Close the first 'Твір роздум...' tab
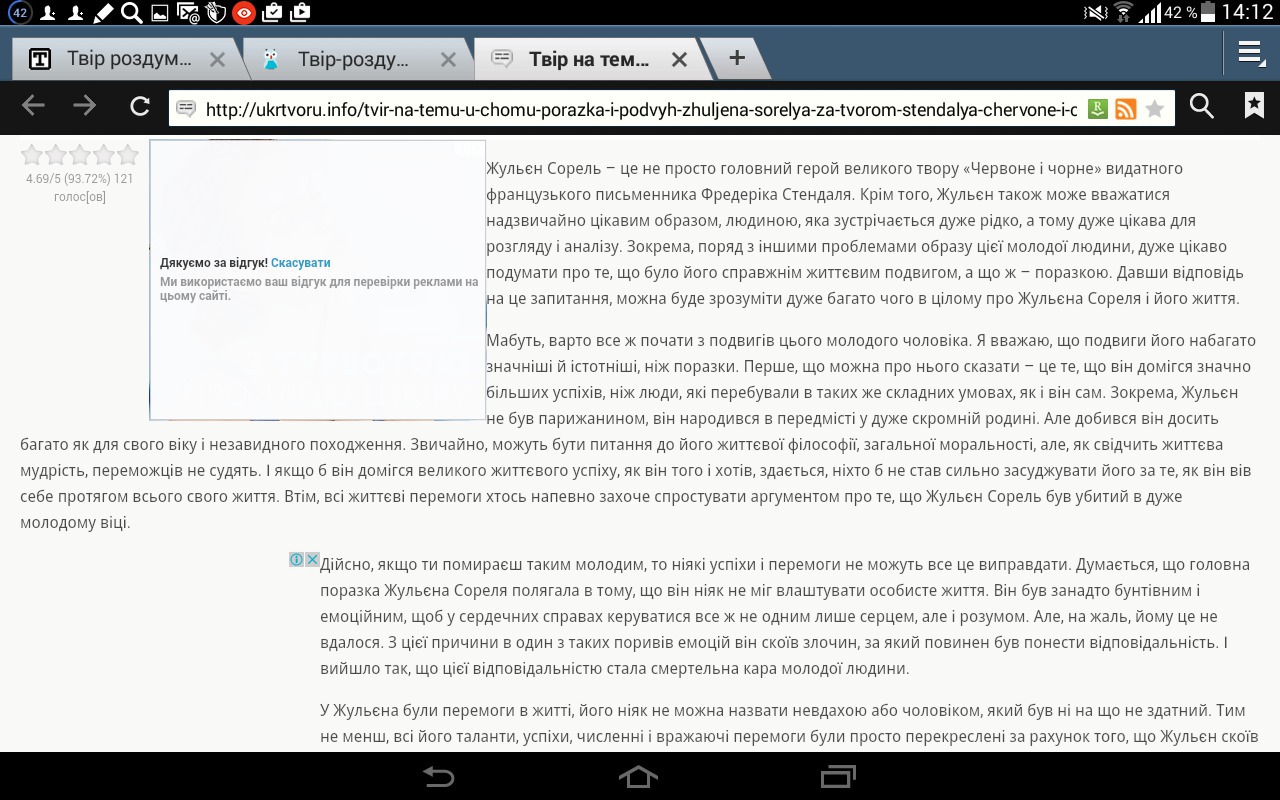Image resolution: width=1280 pixels, height=800 pixels. 217,59
